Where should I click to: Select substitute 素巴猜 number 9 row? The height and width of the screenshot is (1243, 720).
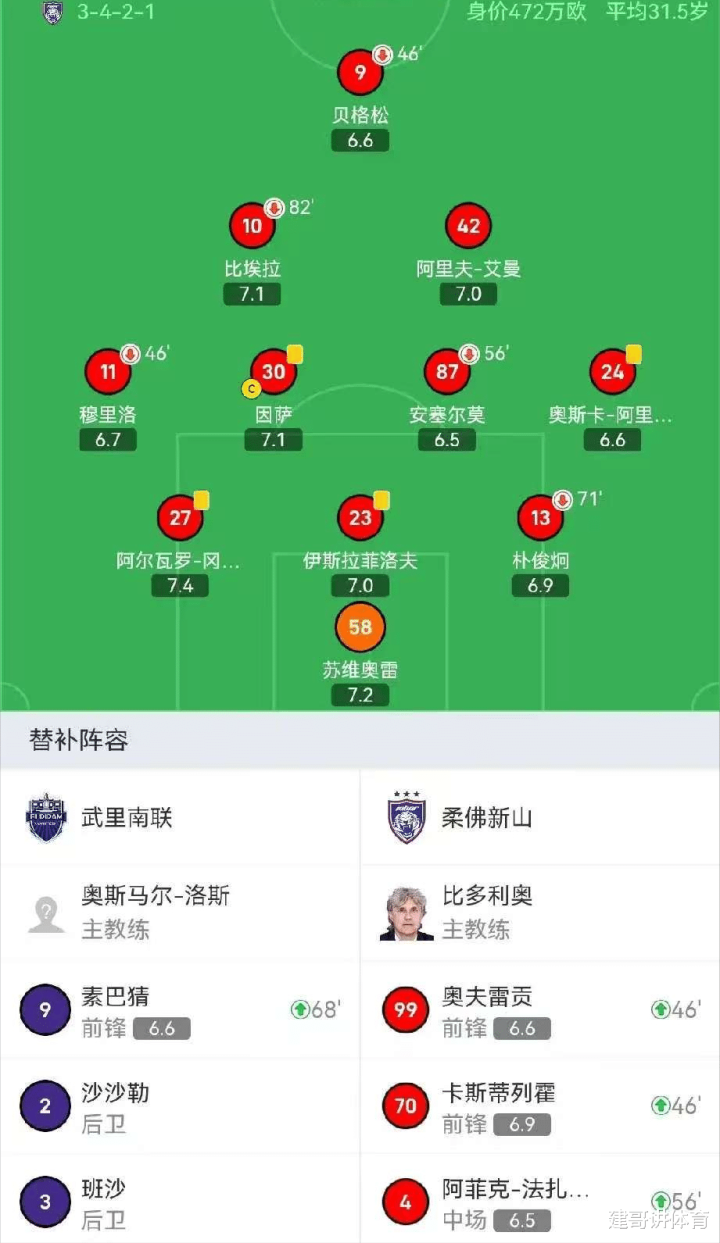[x=180, y=1010]
